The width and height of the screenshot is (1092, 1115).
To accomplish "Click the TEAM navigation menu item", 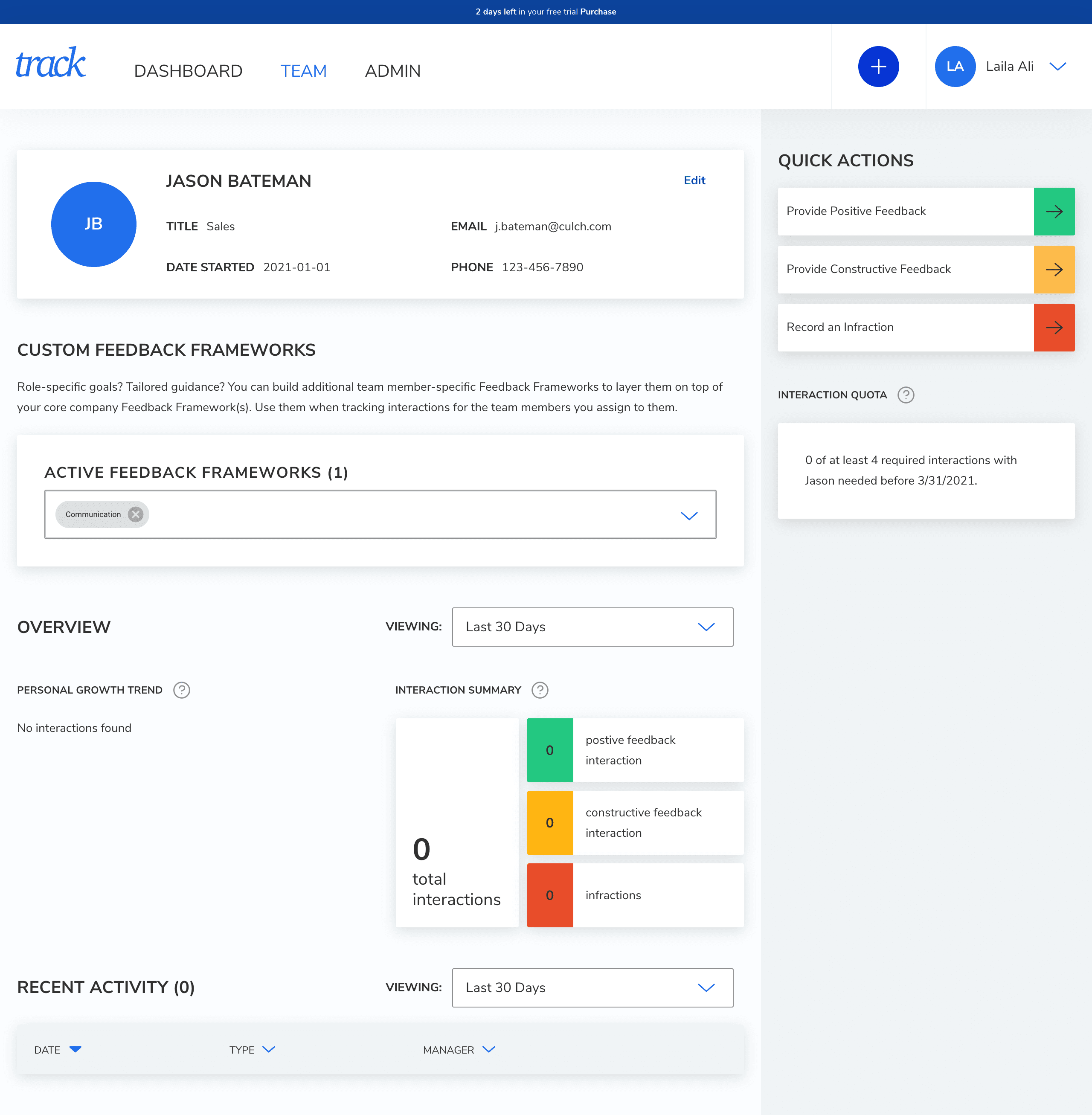I will (303, 70).
